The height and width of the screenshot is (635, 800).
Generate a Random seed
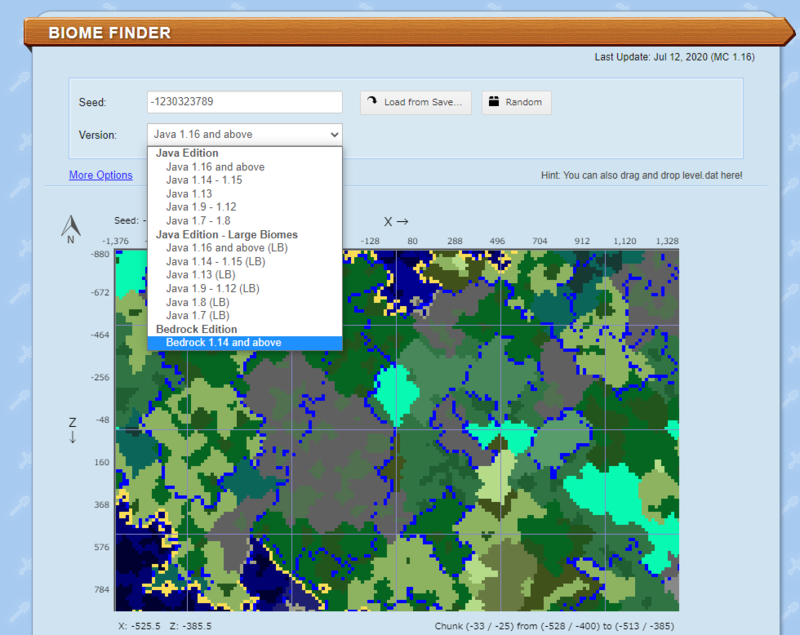(516, 103)
